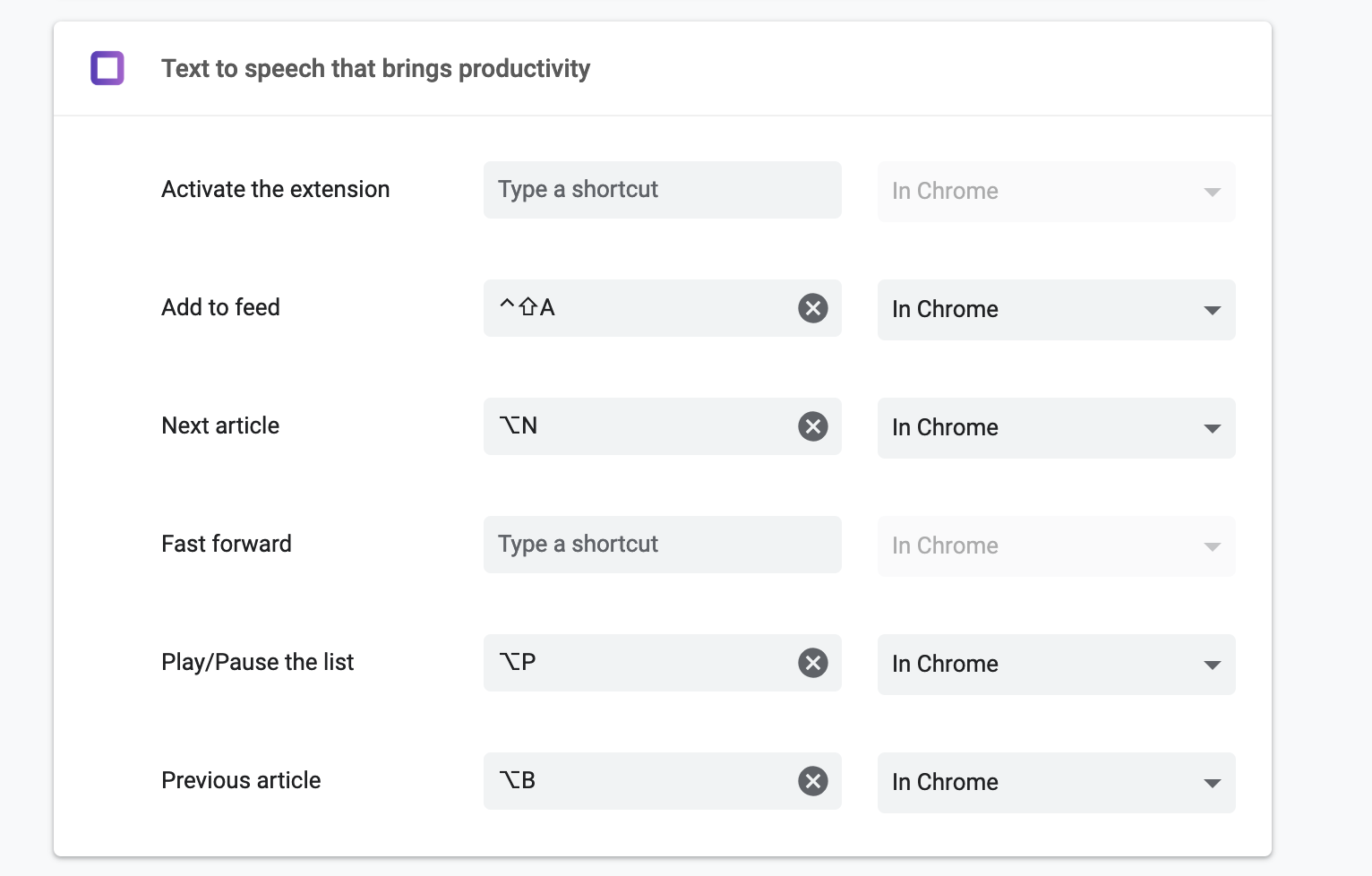Clear the Next article shortcut
1372x876 pixels.
(813, 426)
